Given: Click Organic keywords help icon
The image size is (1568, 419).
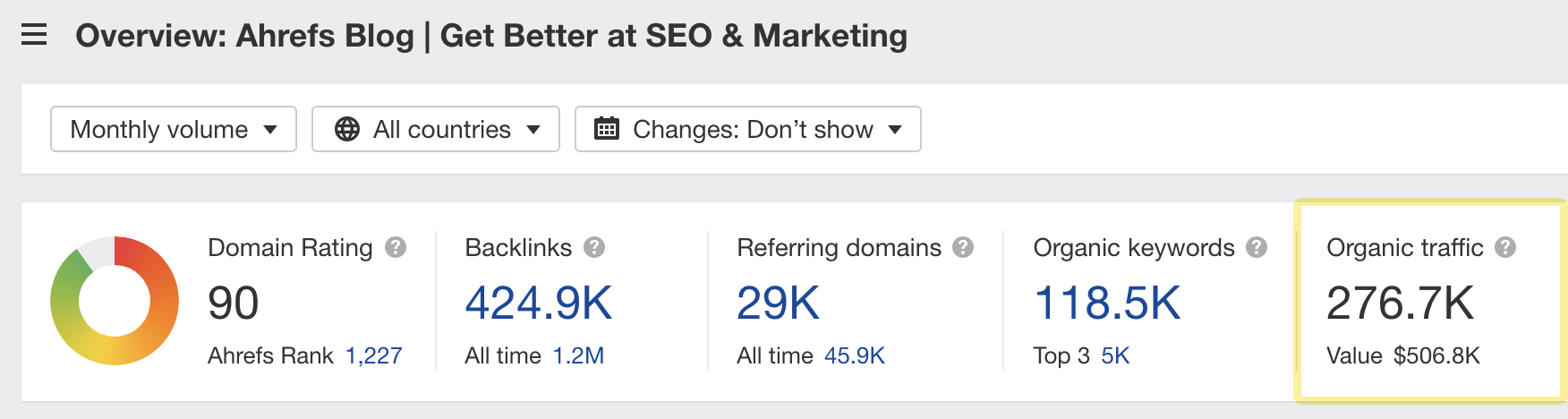Looking at the screenshot, I should (x=1257, y=247).
